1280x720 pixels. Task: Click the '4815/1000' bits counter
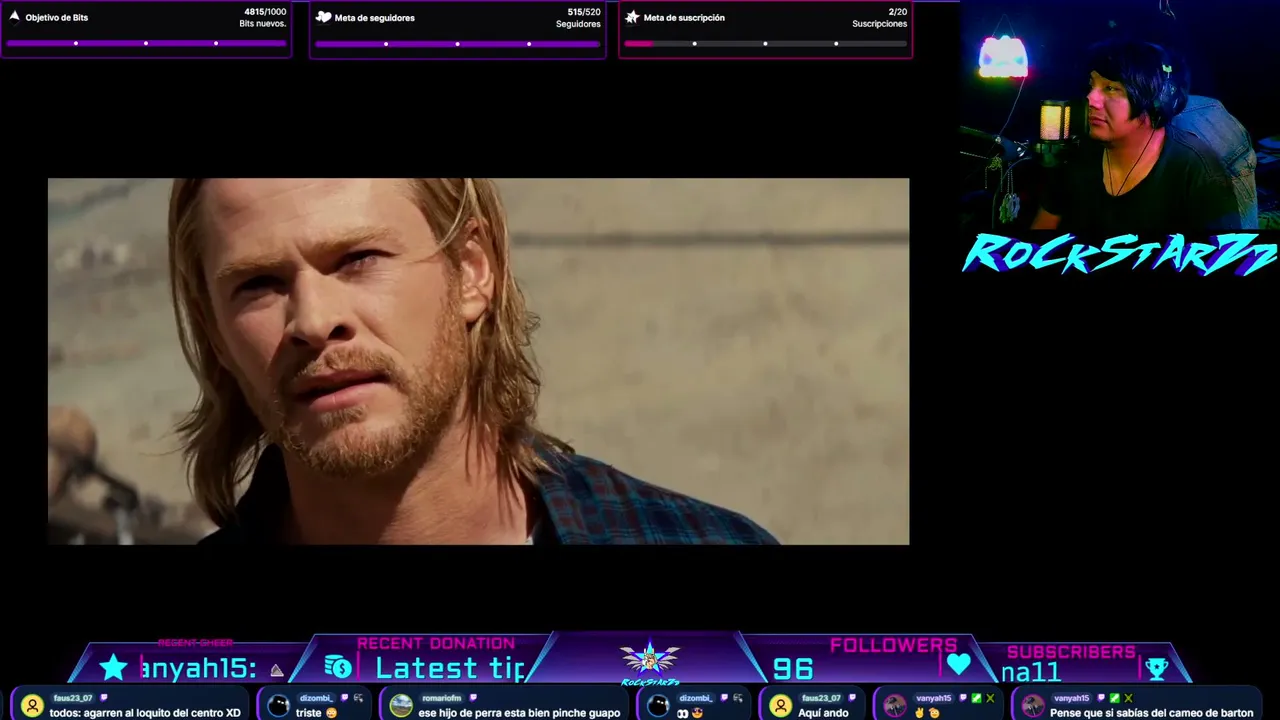point(265,12)
